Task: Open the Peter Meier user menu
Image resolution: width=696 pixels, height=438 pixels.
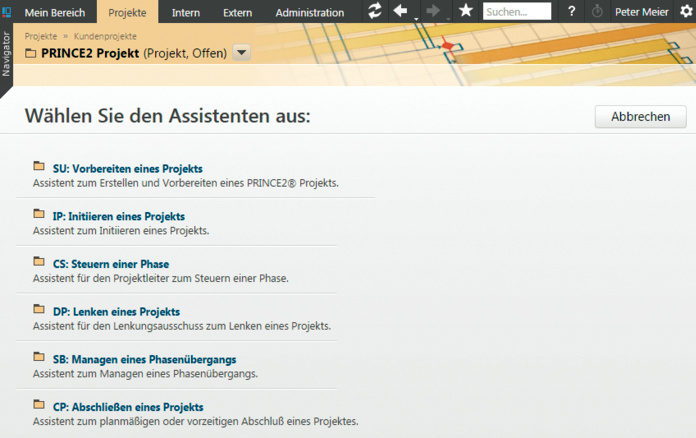Action: (x=642, y=12)
